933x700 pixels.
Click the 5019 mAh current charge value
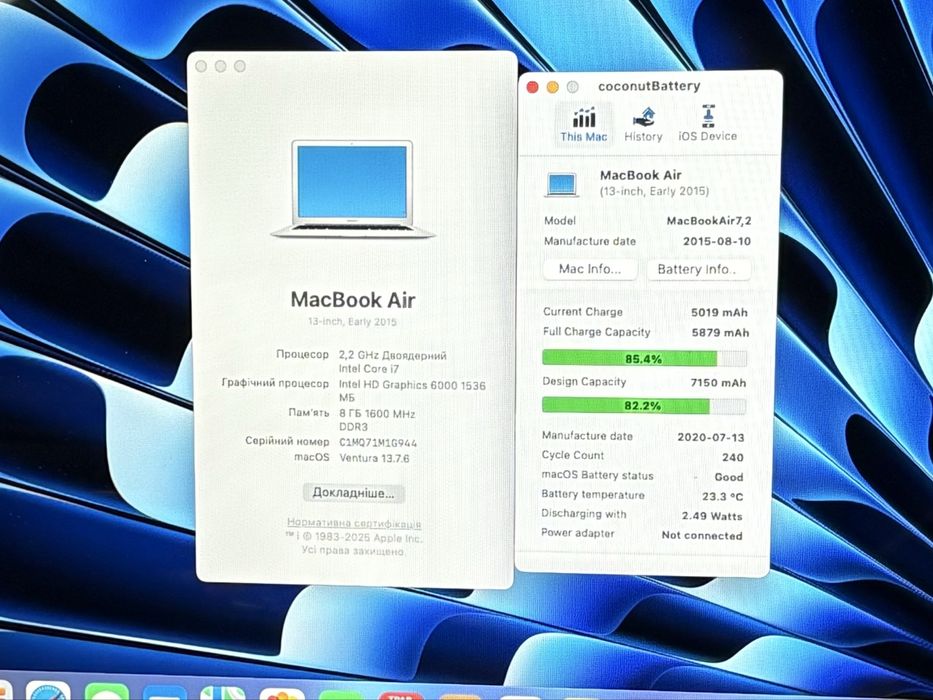click(719, 312)
